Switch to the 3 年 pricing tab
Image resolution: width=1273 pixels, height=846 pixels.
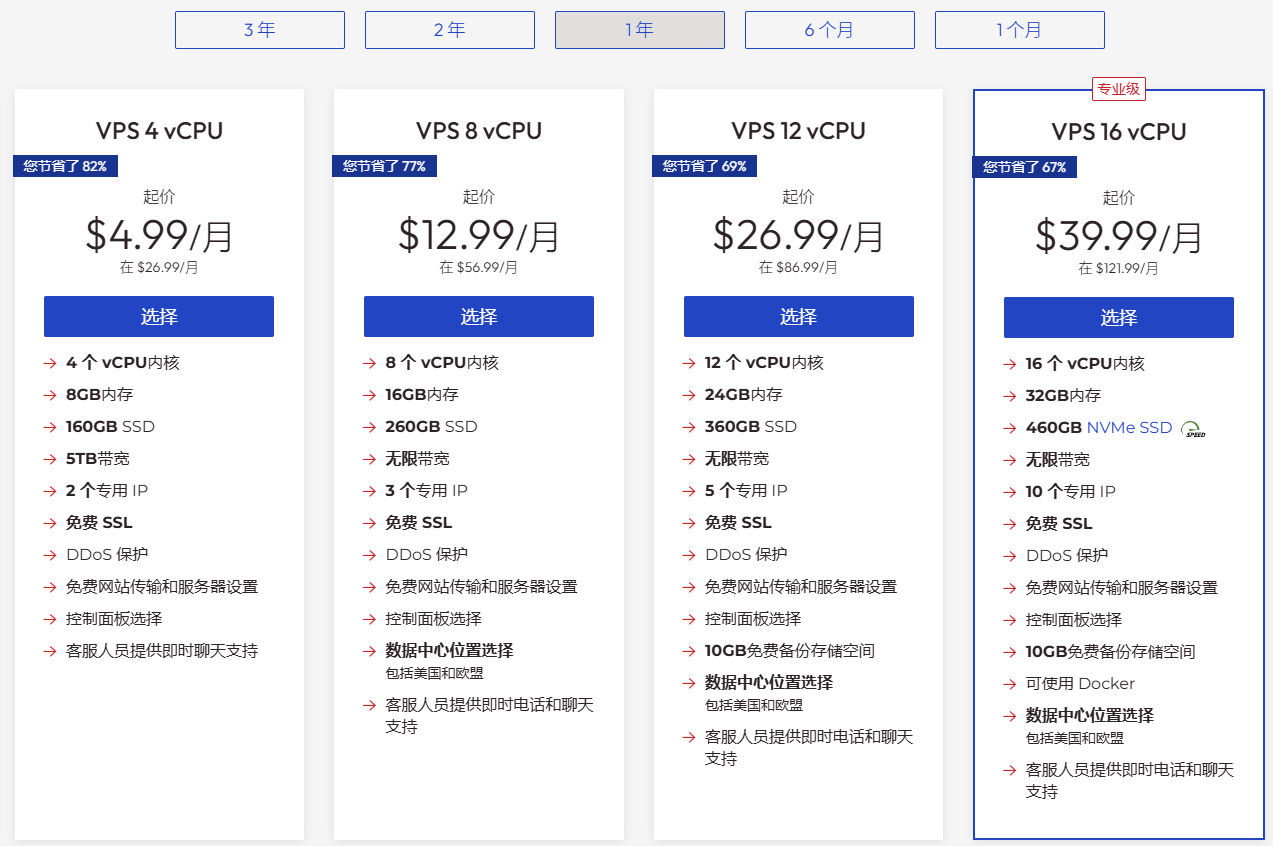pos(259,29)
